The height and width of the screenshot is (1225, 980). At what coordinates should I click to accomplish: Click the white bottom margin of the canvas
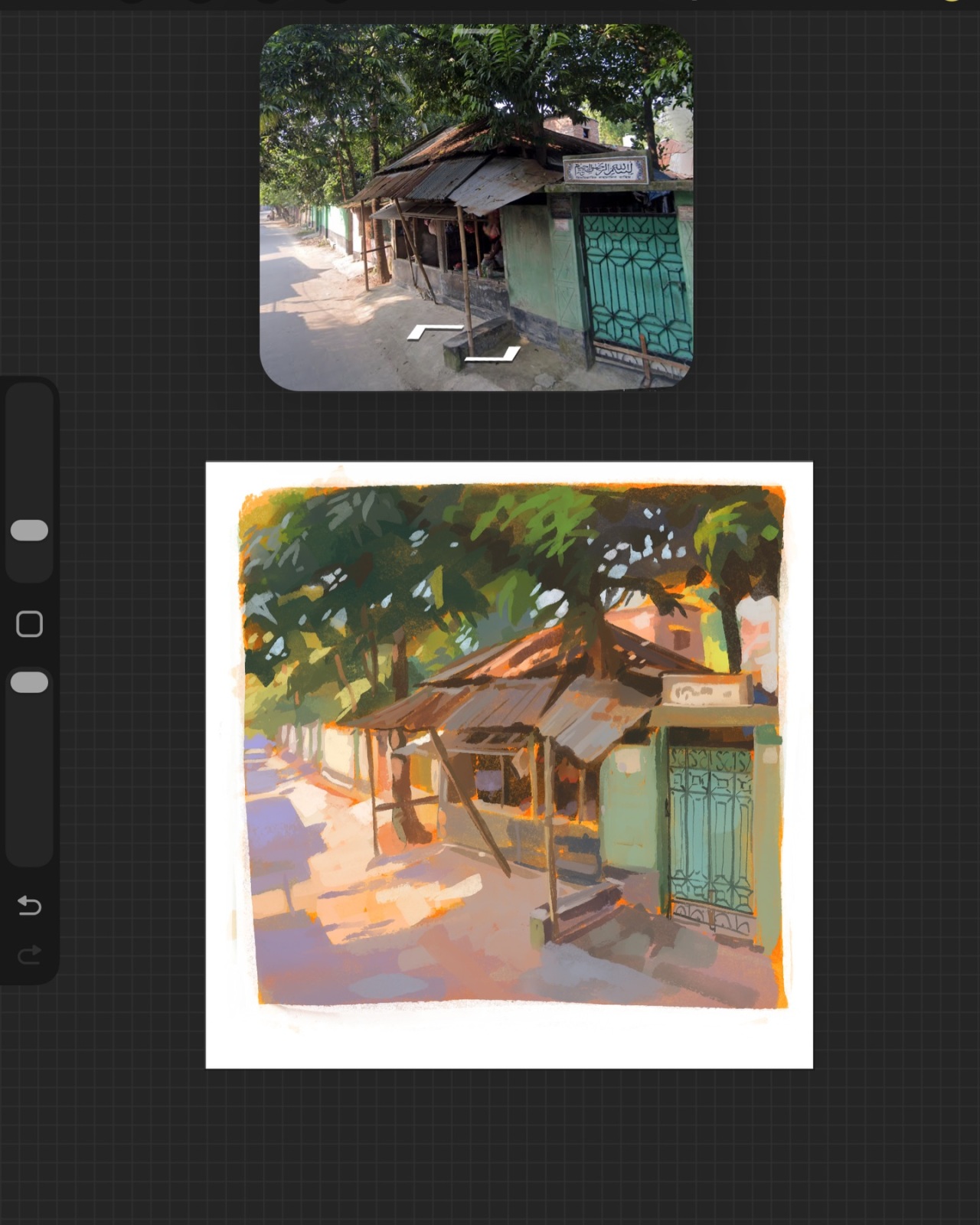coord(509,1040)
